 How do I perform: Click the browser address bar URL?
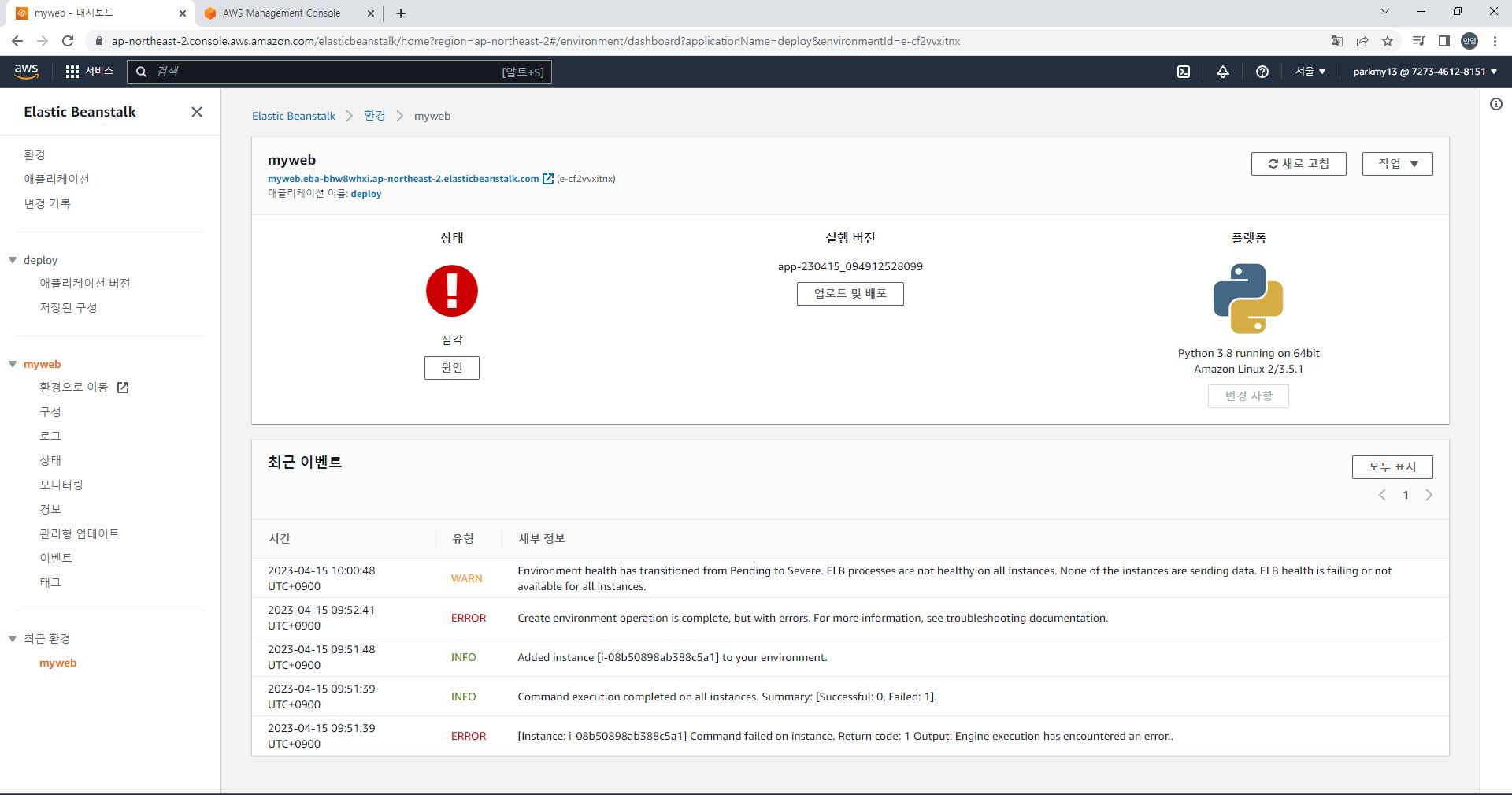535,41
